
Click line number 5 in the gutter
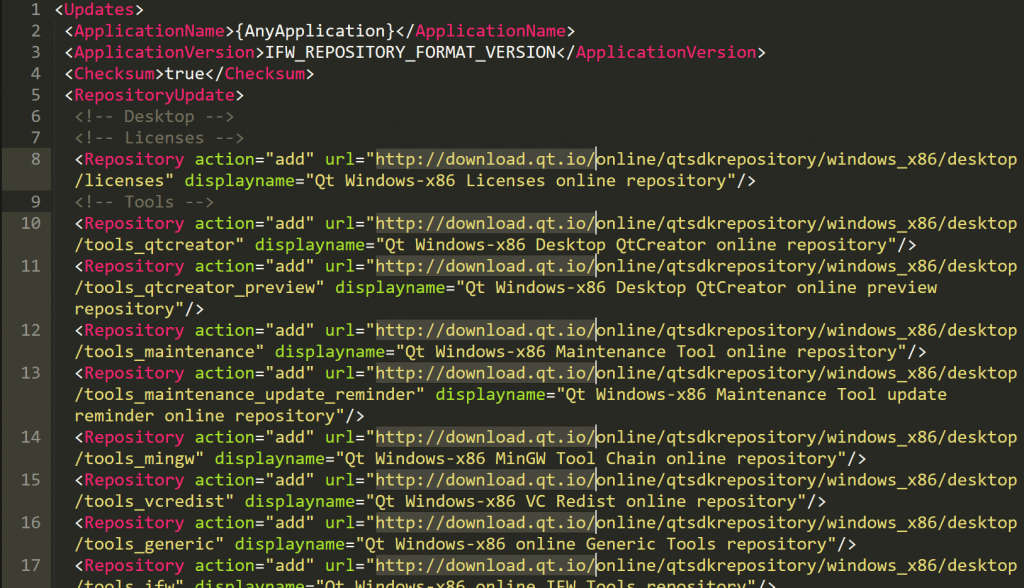click(35, 95)
